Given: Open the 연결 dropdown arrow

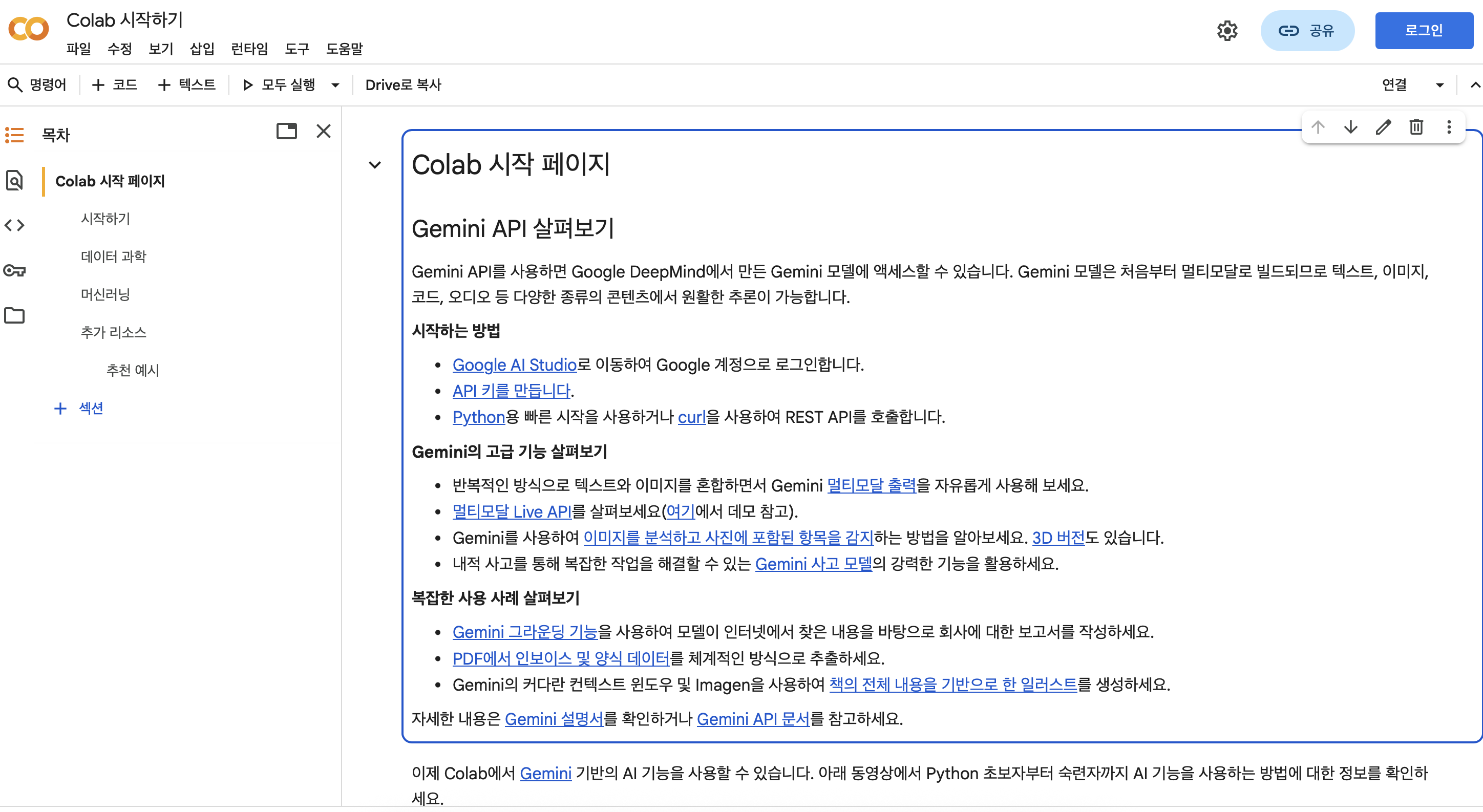Looking at the screenshot, I should point(1440,85).
